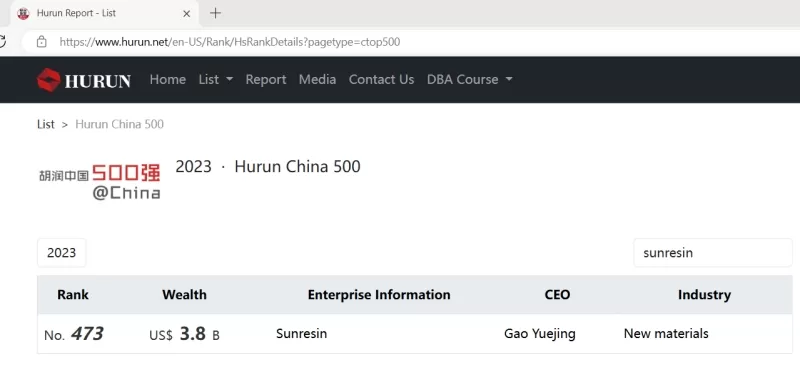Click the Rank column header
800x380 pixels.
[x=73, y=295]
